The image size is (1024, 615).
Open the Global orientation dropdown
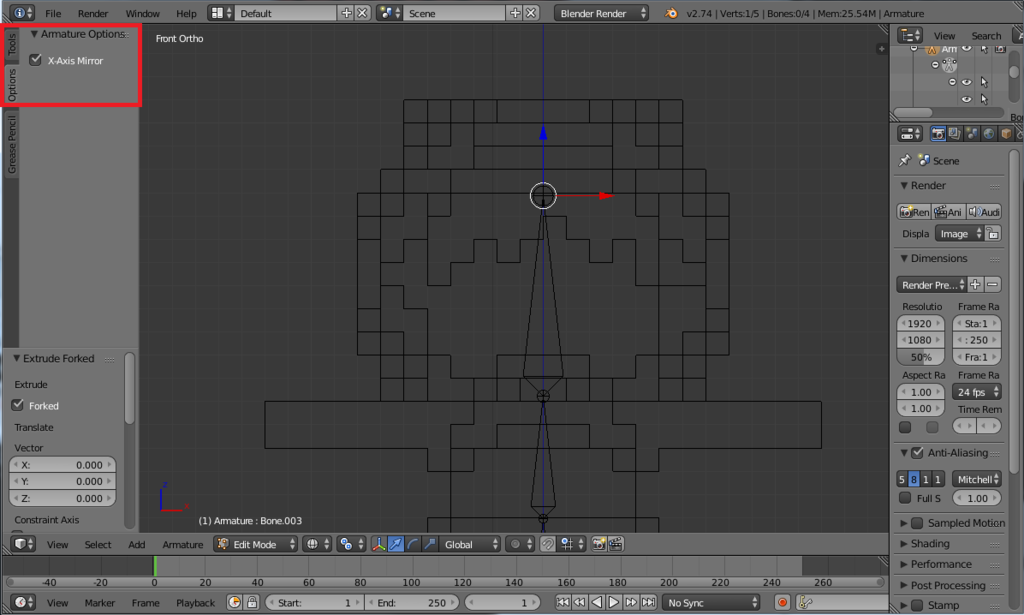(469, 544)
